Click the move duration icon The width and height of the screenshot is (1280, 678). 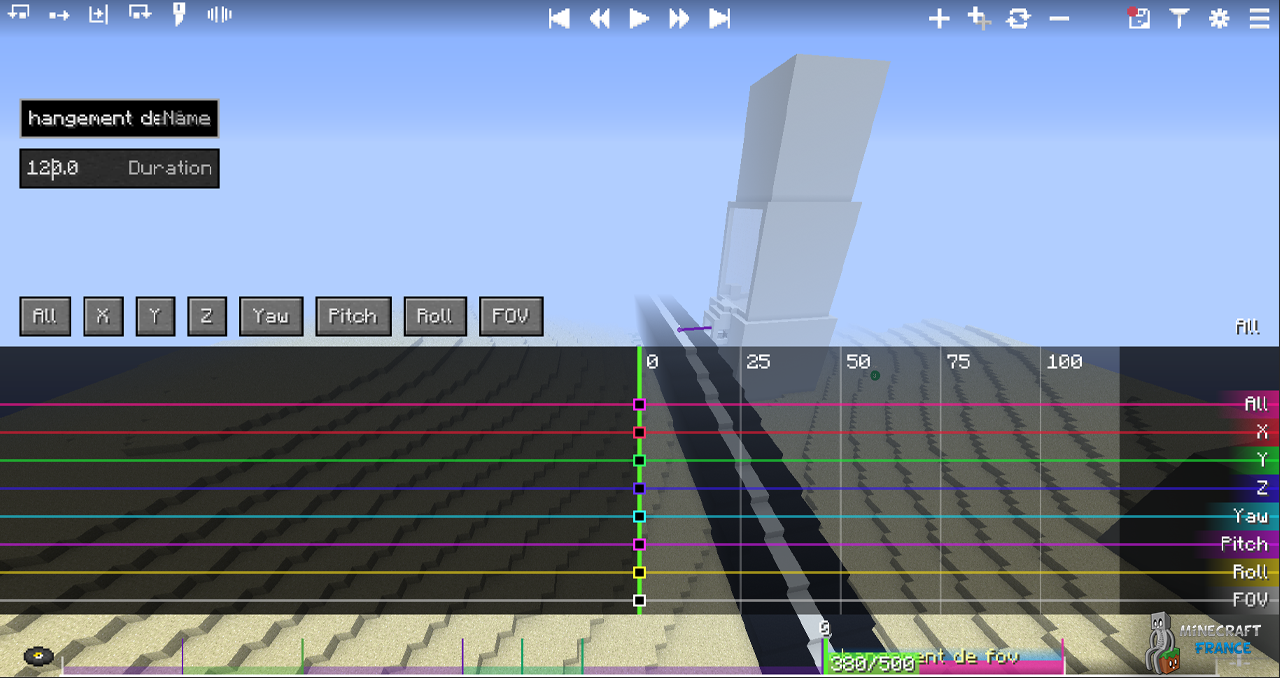point(140,13)
